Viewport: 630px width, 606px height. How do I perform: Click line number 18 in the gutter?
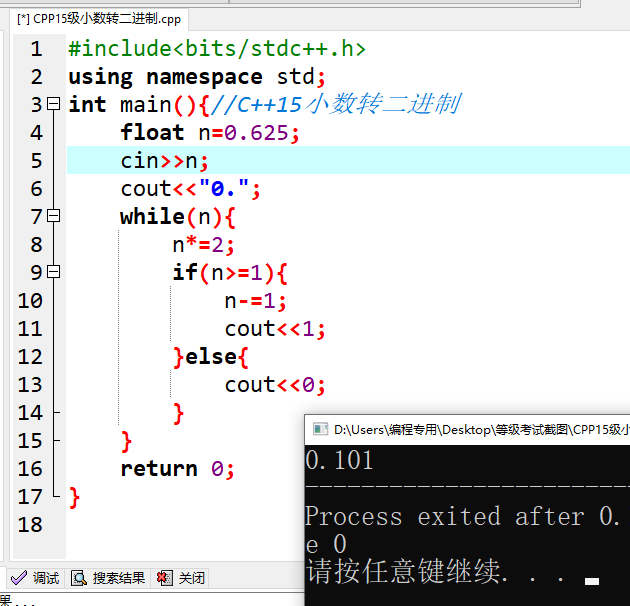[x=30, y=524]
